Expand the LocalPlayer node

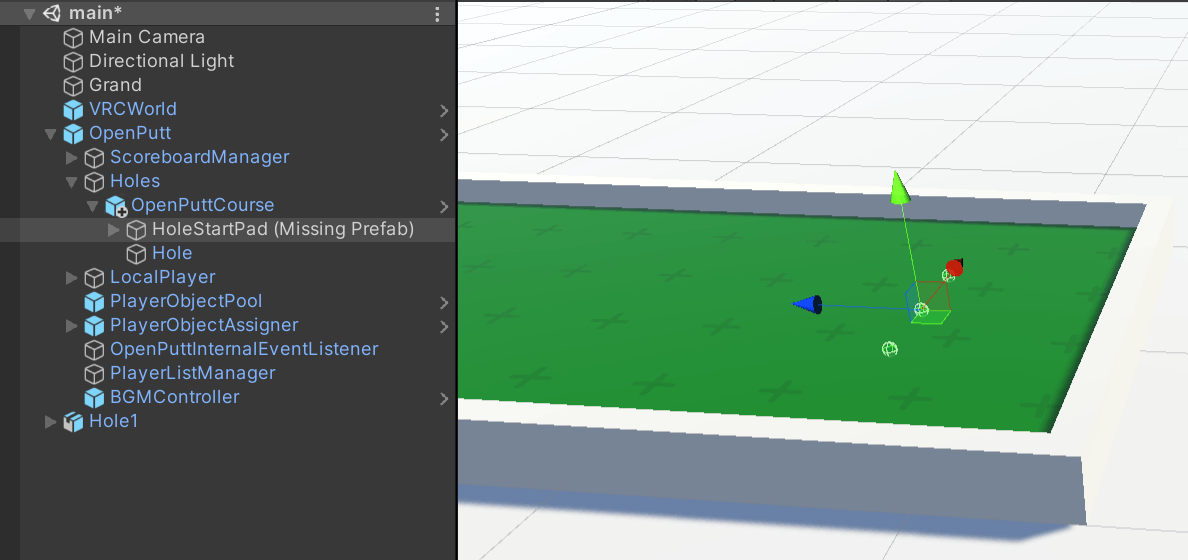pos(72,278)
